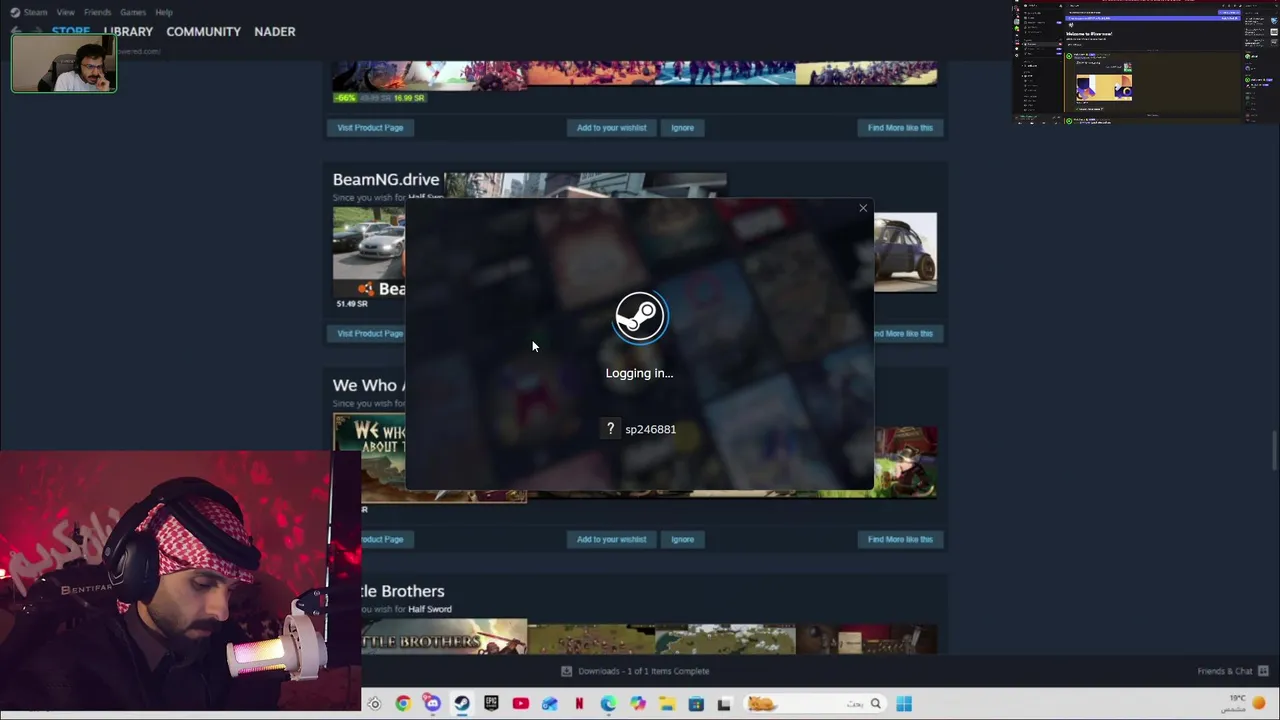1280x720 pixels.
Task: Click the BeamNG.drive 51.49 SR price
Action: 352,304
